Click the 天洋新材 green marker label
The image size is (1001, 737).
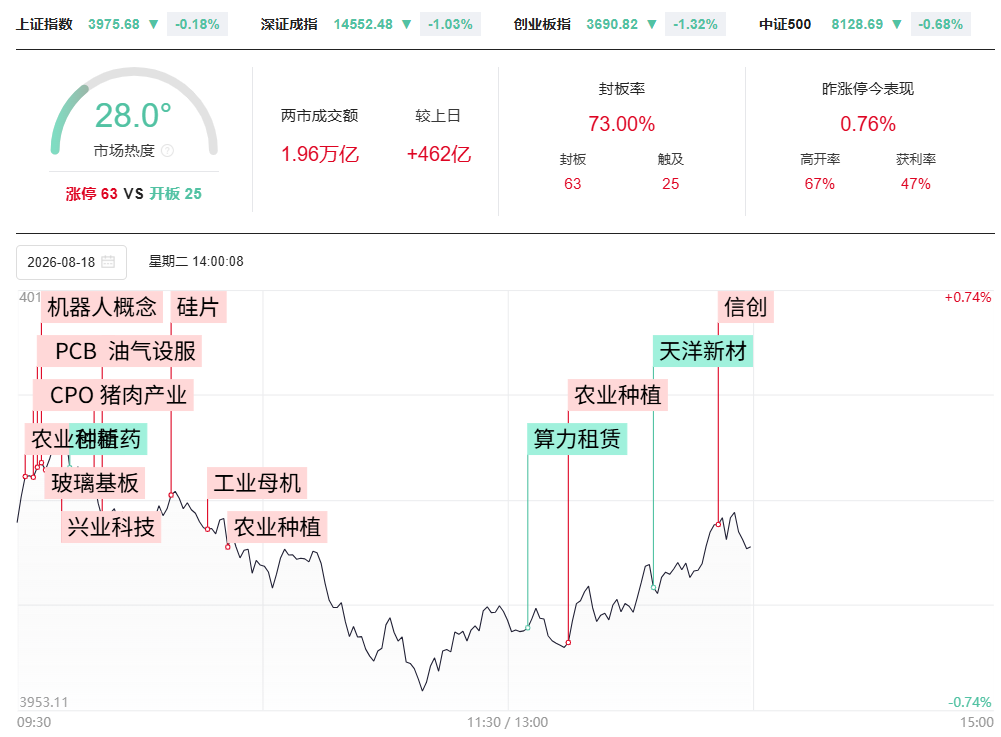point(703,351)
